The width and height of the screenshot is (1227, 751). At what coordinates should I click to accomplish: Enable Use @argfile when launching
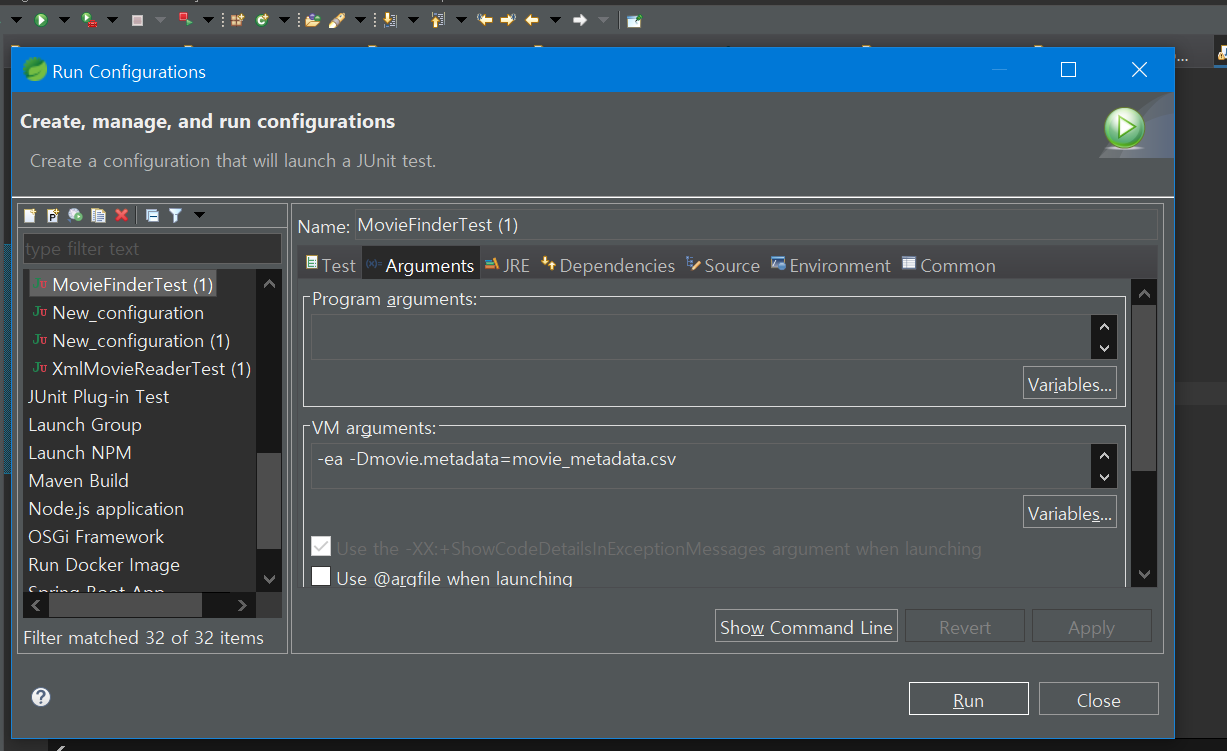point(321,577)
